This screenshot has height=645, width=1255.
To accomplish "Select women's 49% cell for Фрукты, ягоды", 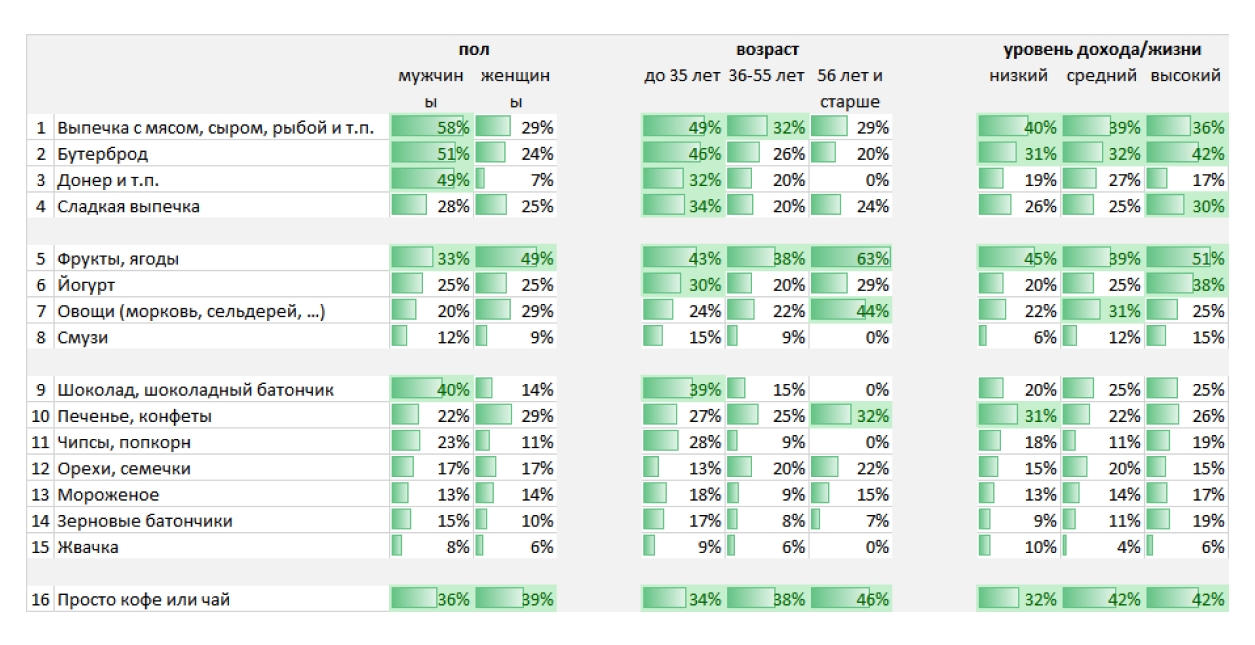I will tap(515, 259).
